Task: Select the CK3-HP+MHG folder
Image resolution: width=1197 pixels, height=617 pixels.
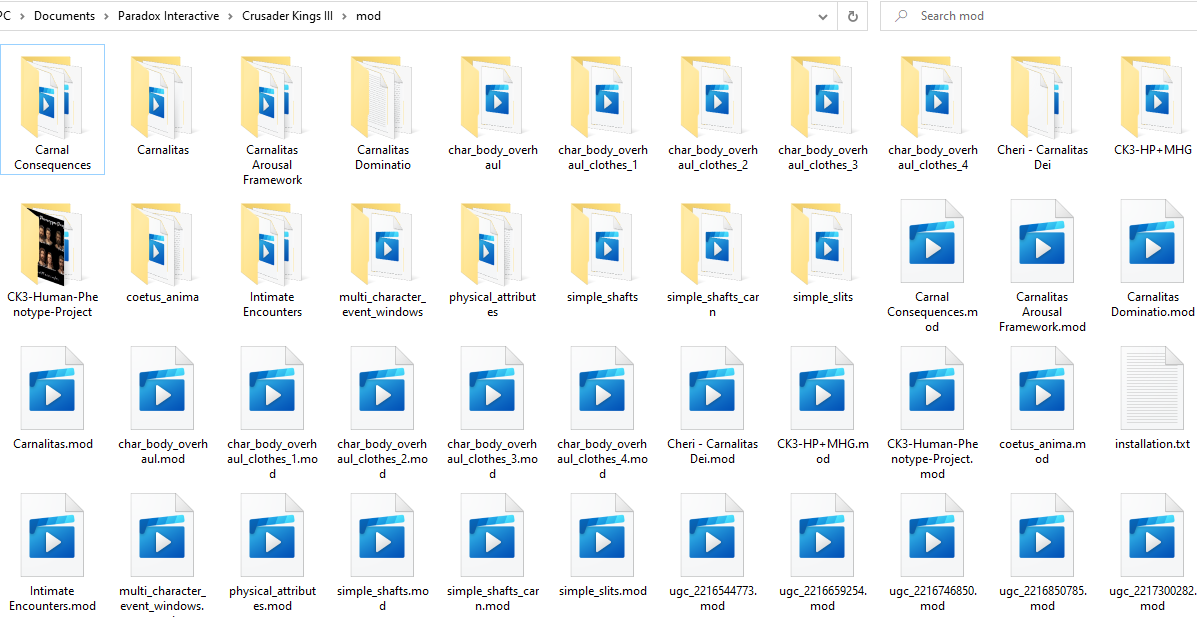Action: (1152, 109)
